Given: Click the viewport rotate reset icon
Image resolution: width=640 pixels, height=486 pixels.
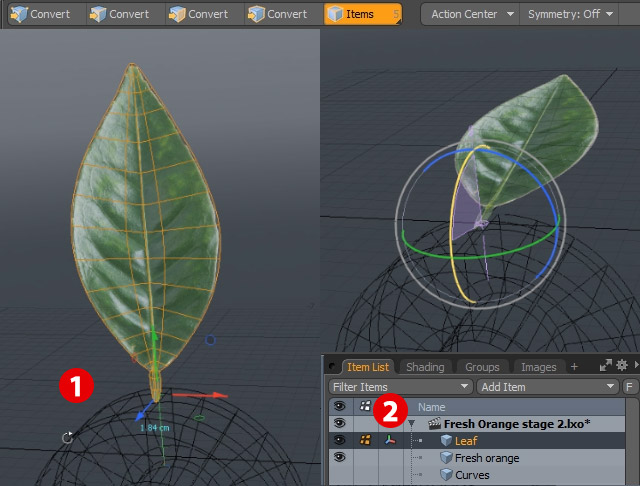Looking at the screenshot, I should 67,438.
